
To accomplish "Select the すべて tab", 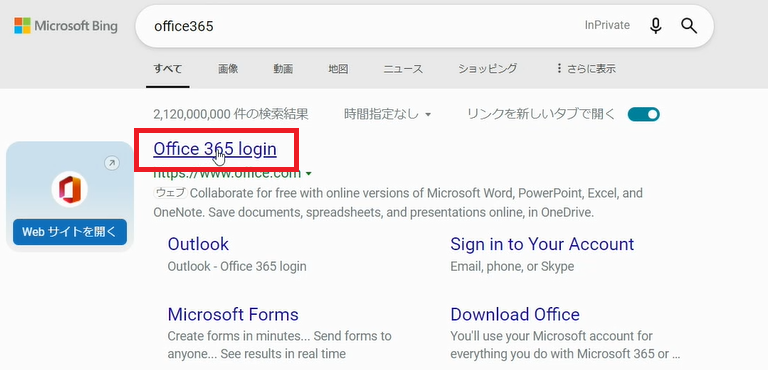I will tap(168, 69).
